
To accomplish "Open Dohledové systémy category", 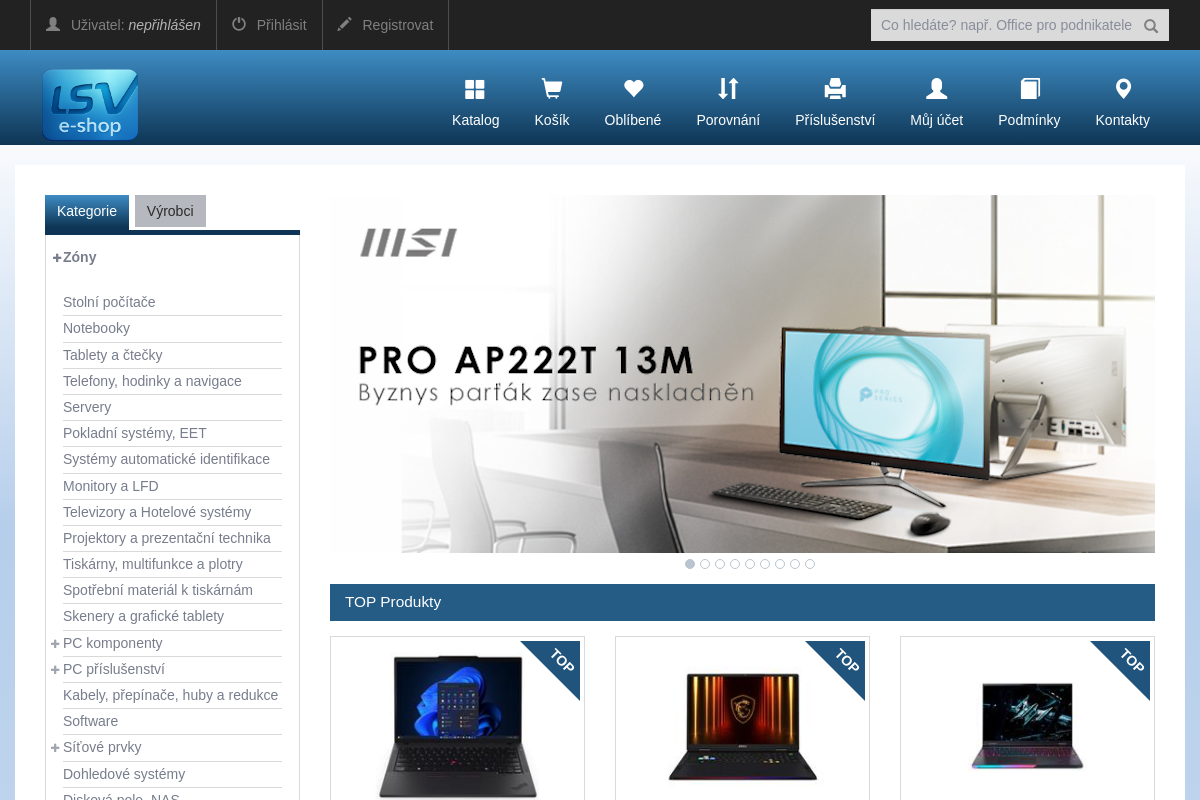I will (124, 774).
